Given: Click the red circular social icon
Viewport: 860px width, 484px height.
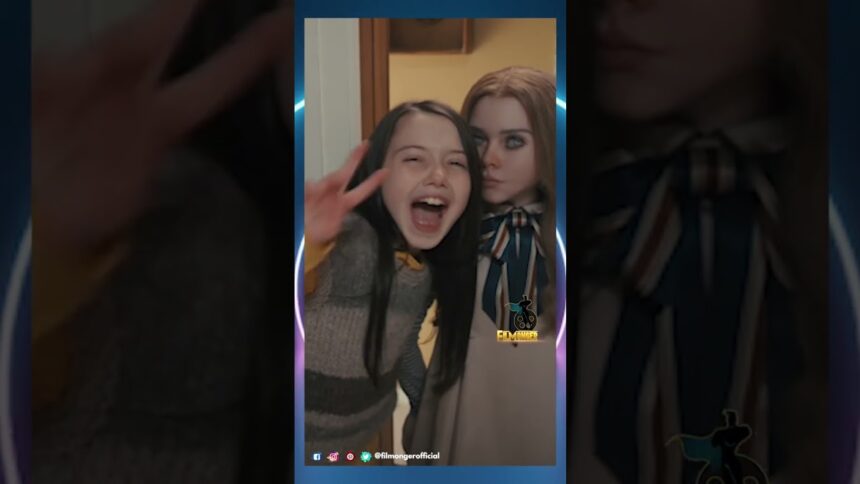Looking at the screenshot, I should pos(350,456).
